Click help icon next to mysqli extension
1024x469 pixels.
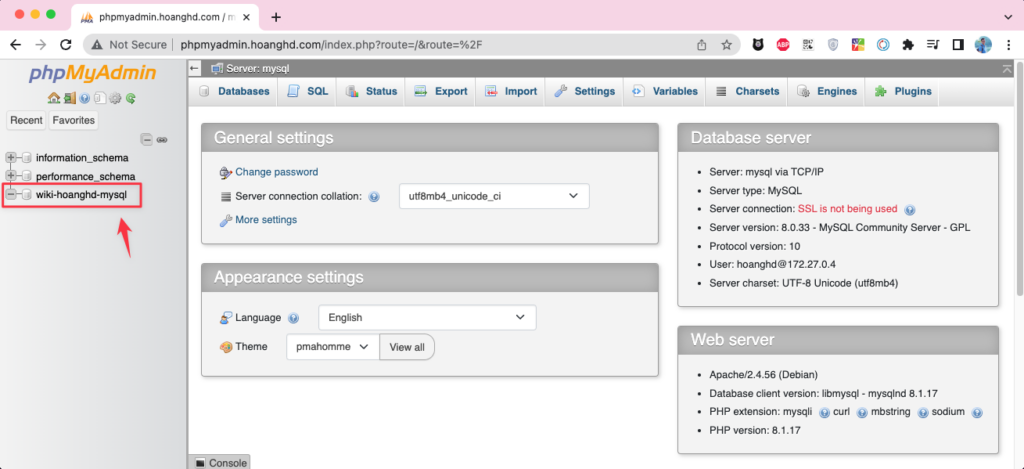(825, 413)
